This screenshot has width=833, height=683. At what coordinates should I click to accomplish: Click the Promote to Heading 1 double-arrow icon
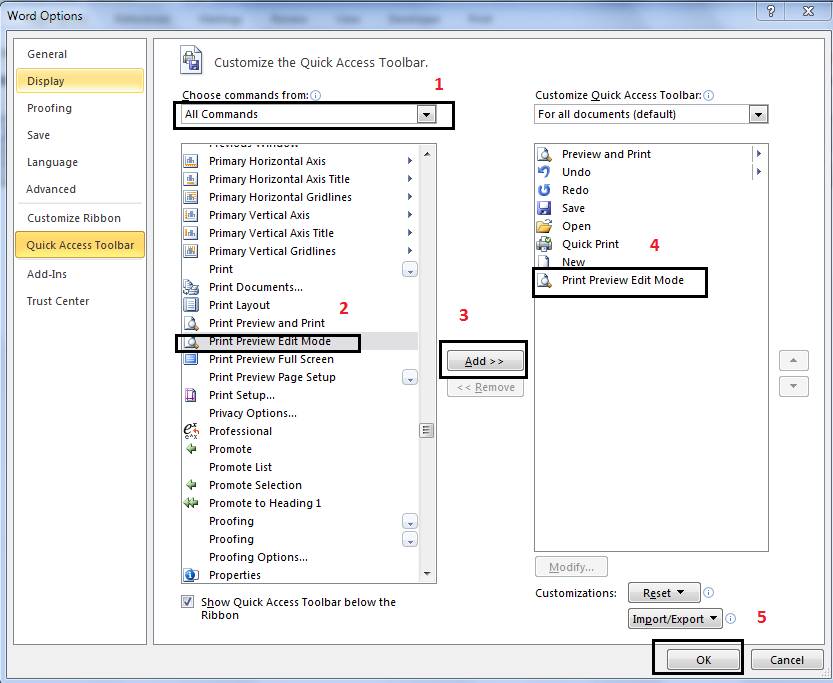coord(191,503)
